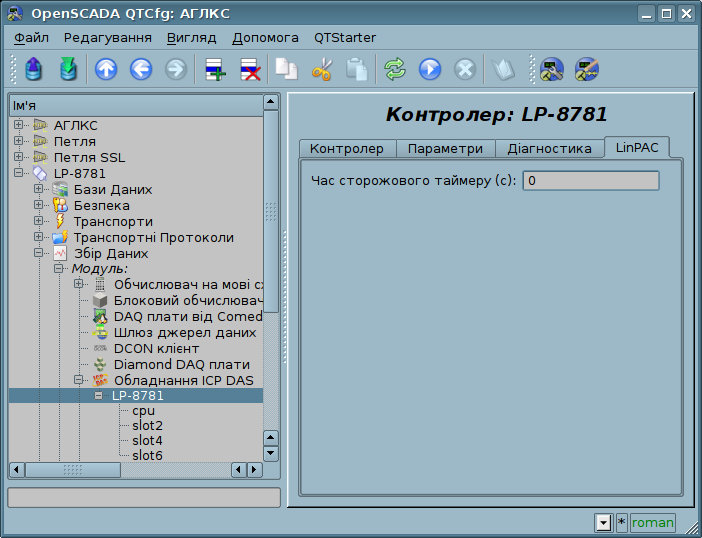Click the Delete item icon with red cross
Screen dimensions: 702x538
click(249, 69)
